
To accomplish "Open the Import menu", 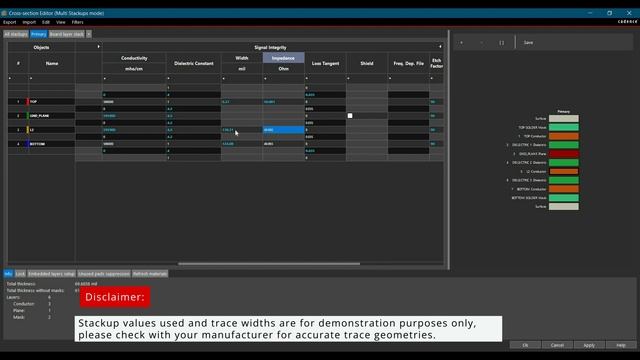I will tap(29, 22).
